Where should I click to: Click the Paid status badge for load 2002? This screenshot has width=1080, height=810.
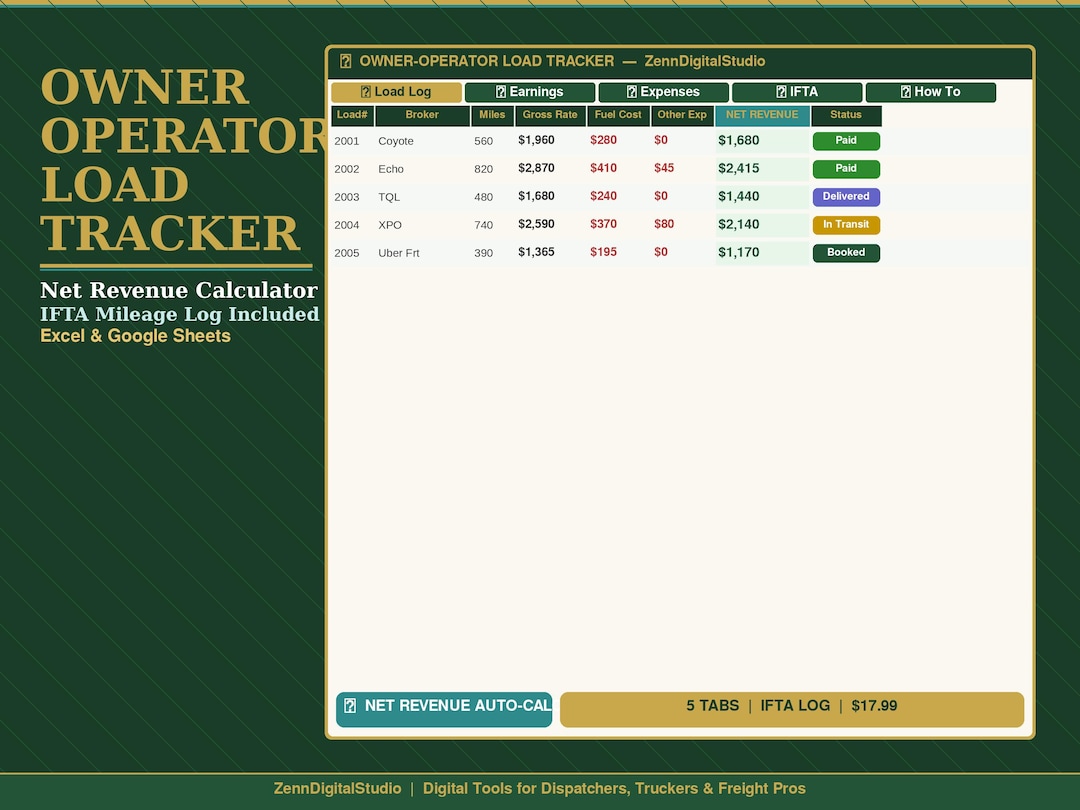[846, 169]
